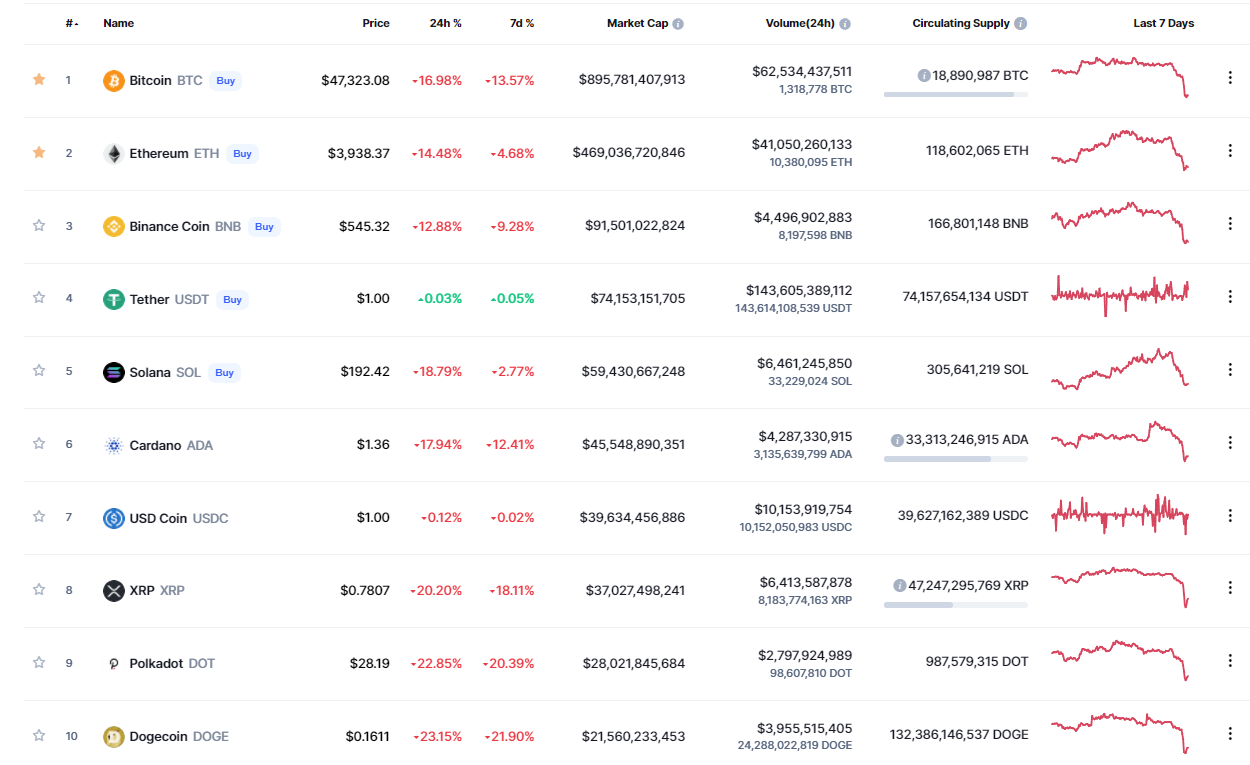Click info icon beside Bitcoin circulating supply
Image resolution: width=1250 pixels, height=765 pixels.
(x=924, y=75)
